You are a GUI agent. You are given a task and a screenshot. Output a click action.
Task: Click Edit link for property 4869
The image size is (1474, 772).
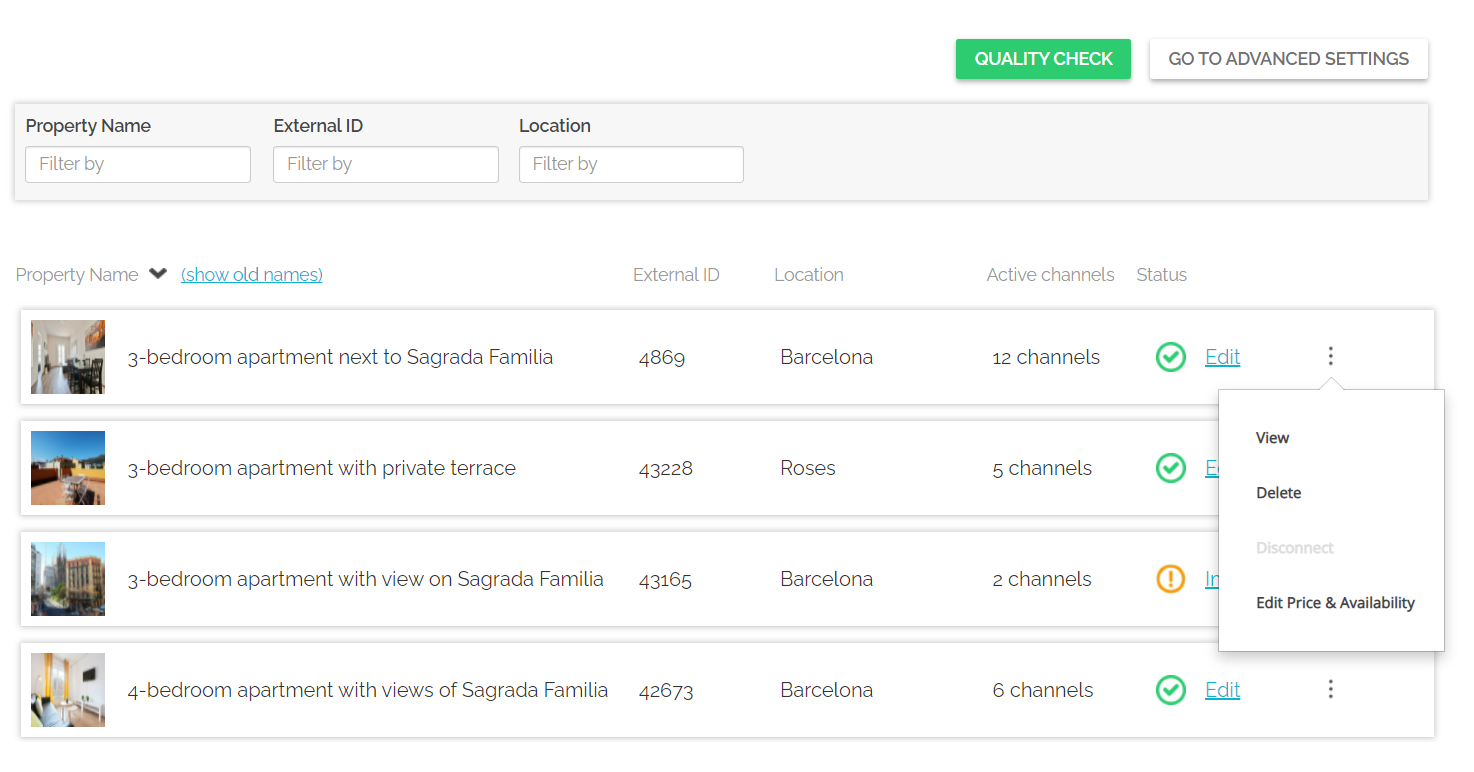pyautogui.click(x=1222, y=357)
